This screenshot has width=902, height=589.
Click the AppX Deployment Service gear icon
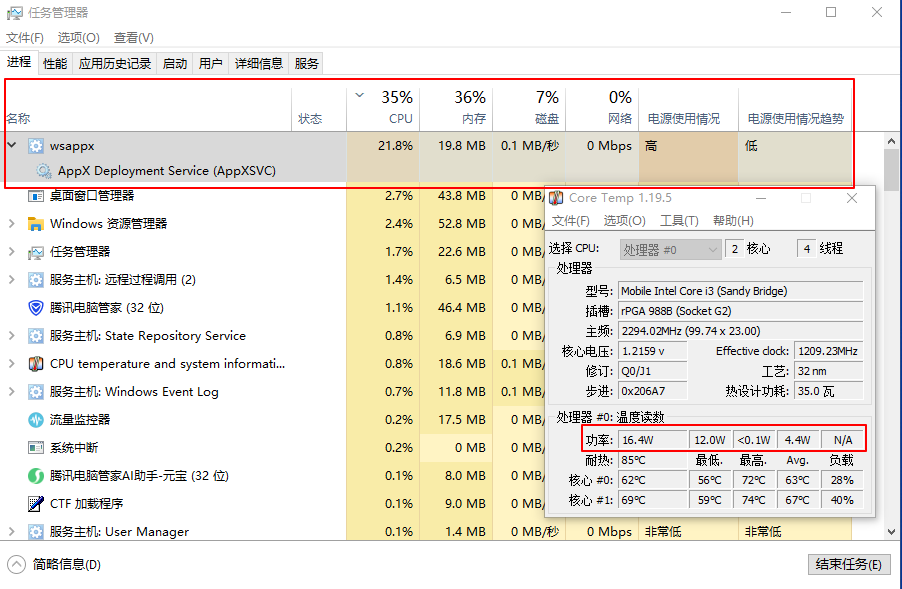coord(44,171)
